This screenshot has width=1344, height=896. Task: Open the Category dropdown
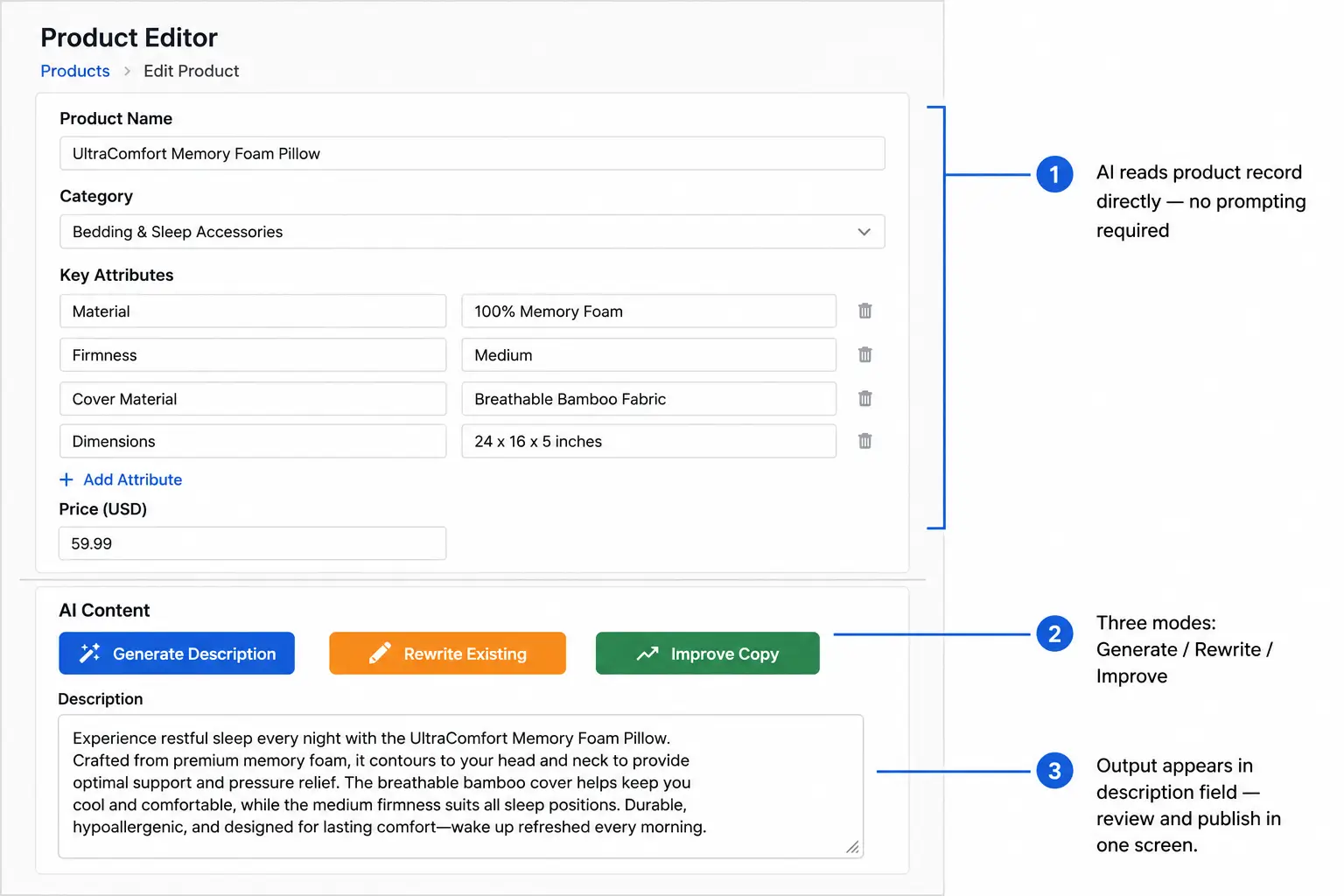tap(472, 232)
